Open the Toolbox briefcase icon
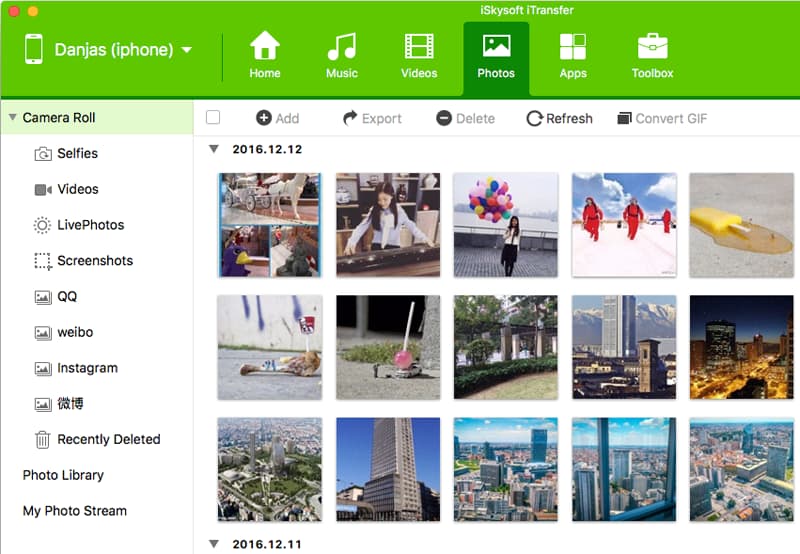 pyautogui.click(x=652, y=47)
